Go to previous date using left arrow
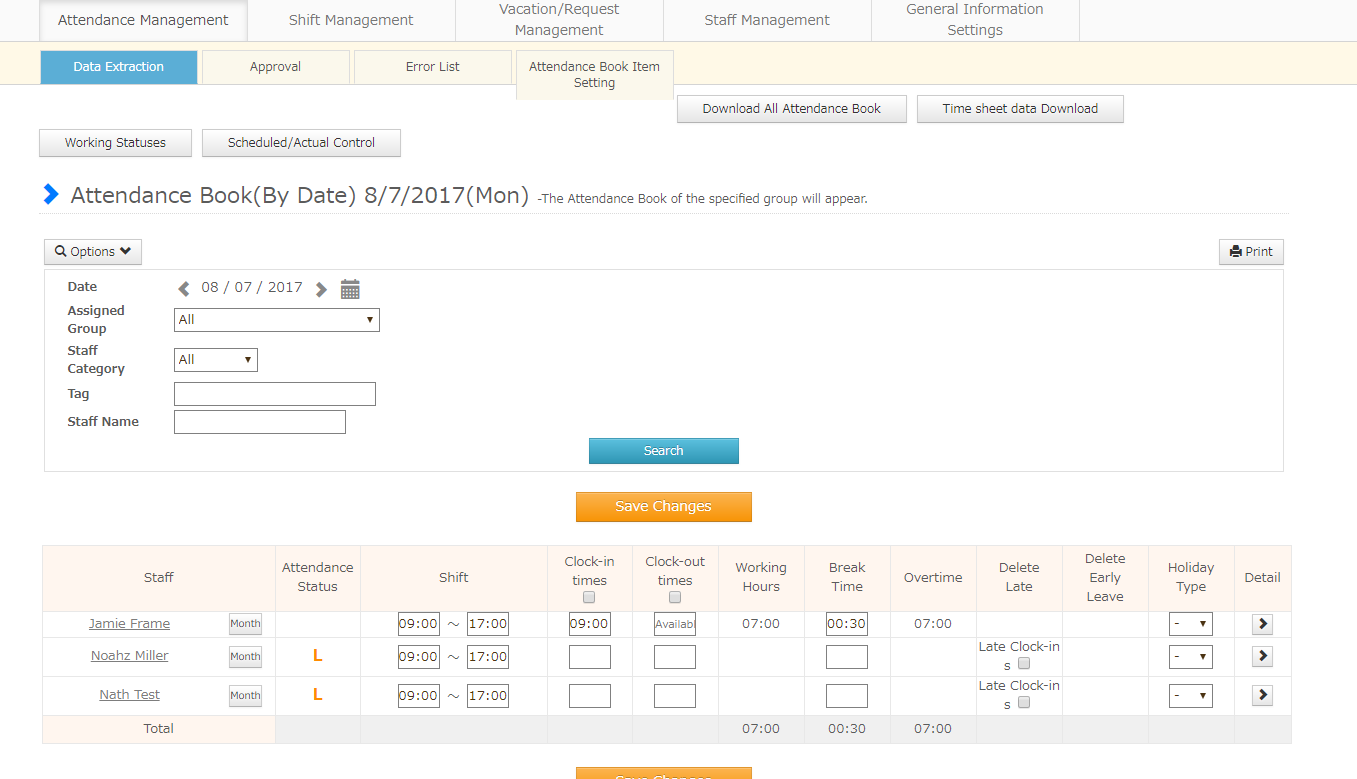This screenshot has width=1357, height=779. click(184, 289)
